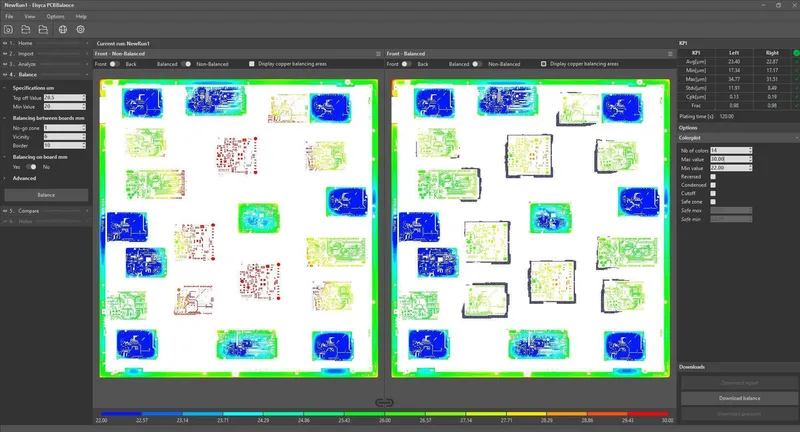Click the Min Value field under Specifications
Viewport: 800px width, 432px height.
point(64,106)
